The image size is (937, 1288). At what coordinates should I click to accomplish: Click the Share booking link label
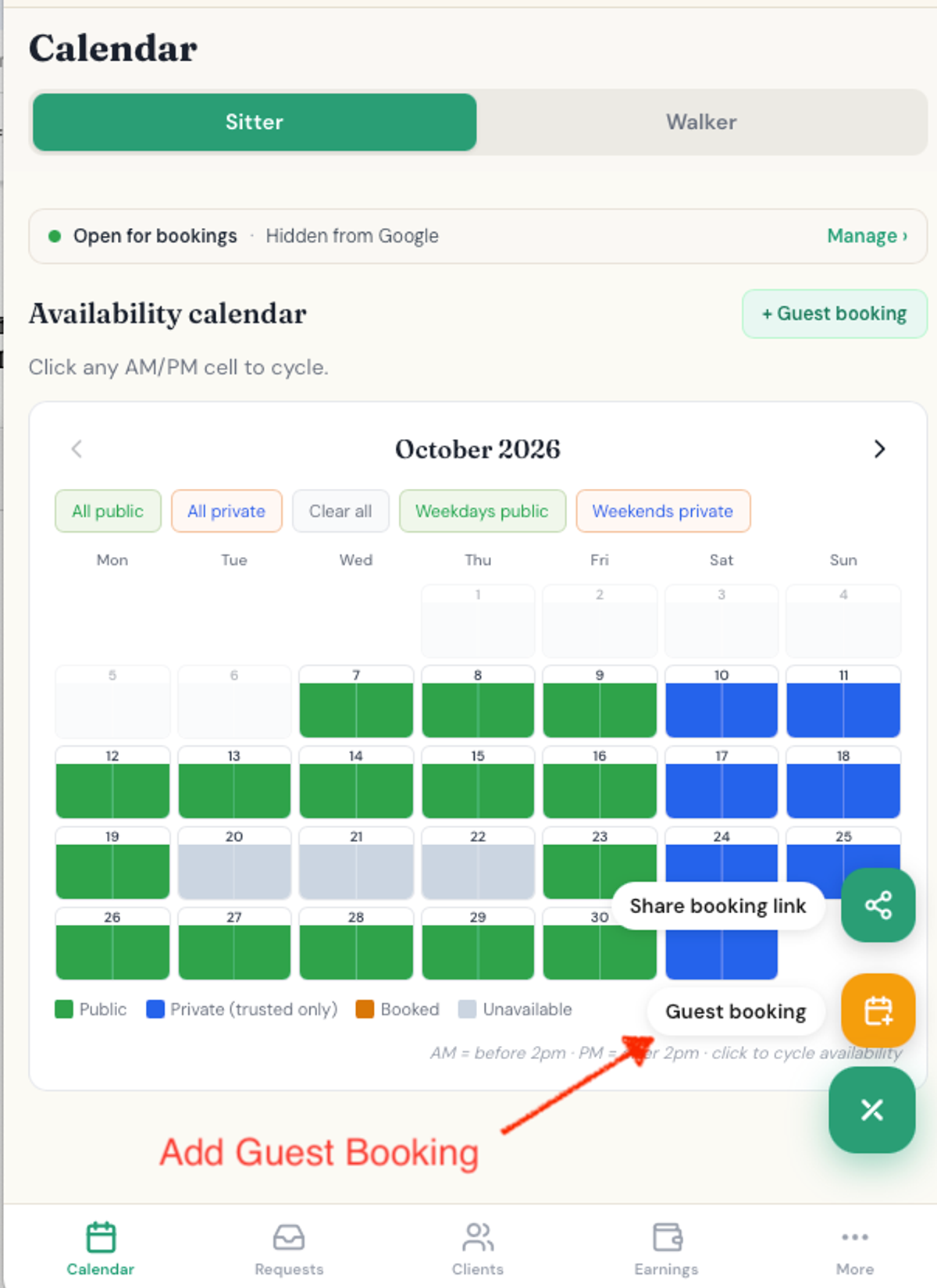[718, 906]
